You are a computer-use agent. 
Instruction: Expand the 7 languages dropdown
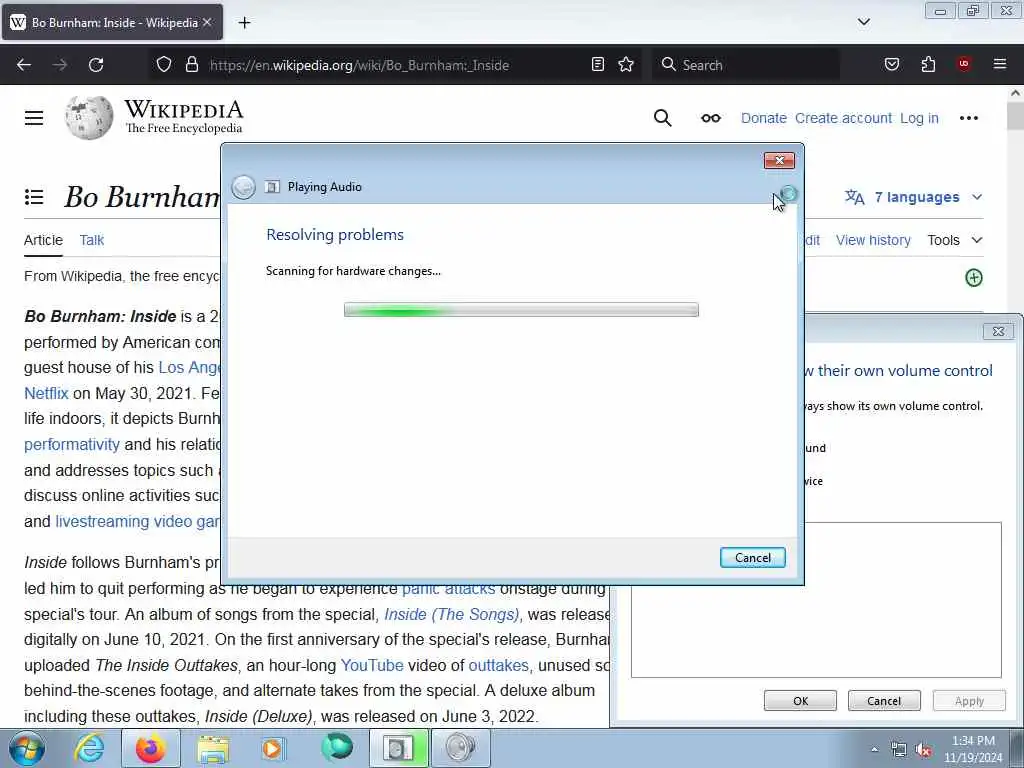coord(914,197)
